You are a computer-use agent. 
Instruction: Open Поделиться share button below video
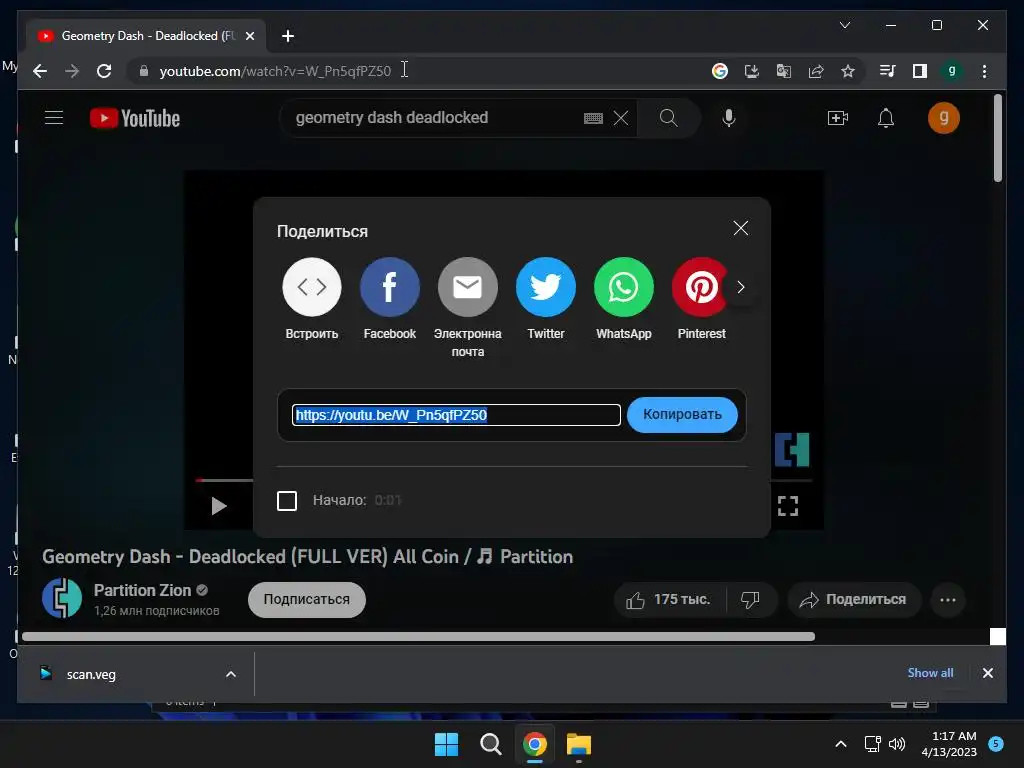(x=854, y=600)
